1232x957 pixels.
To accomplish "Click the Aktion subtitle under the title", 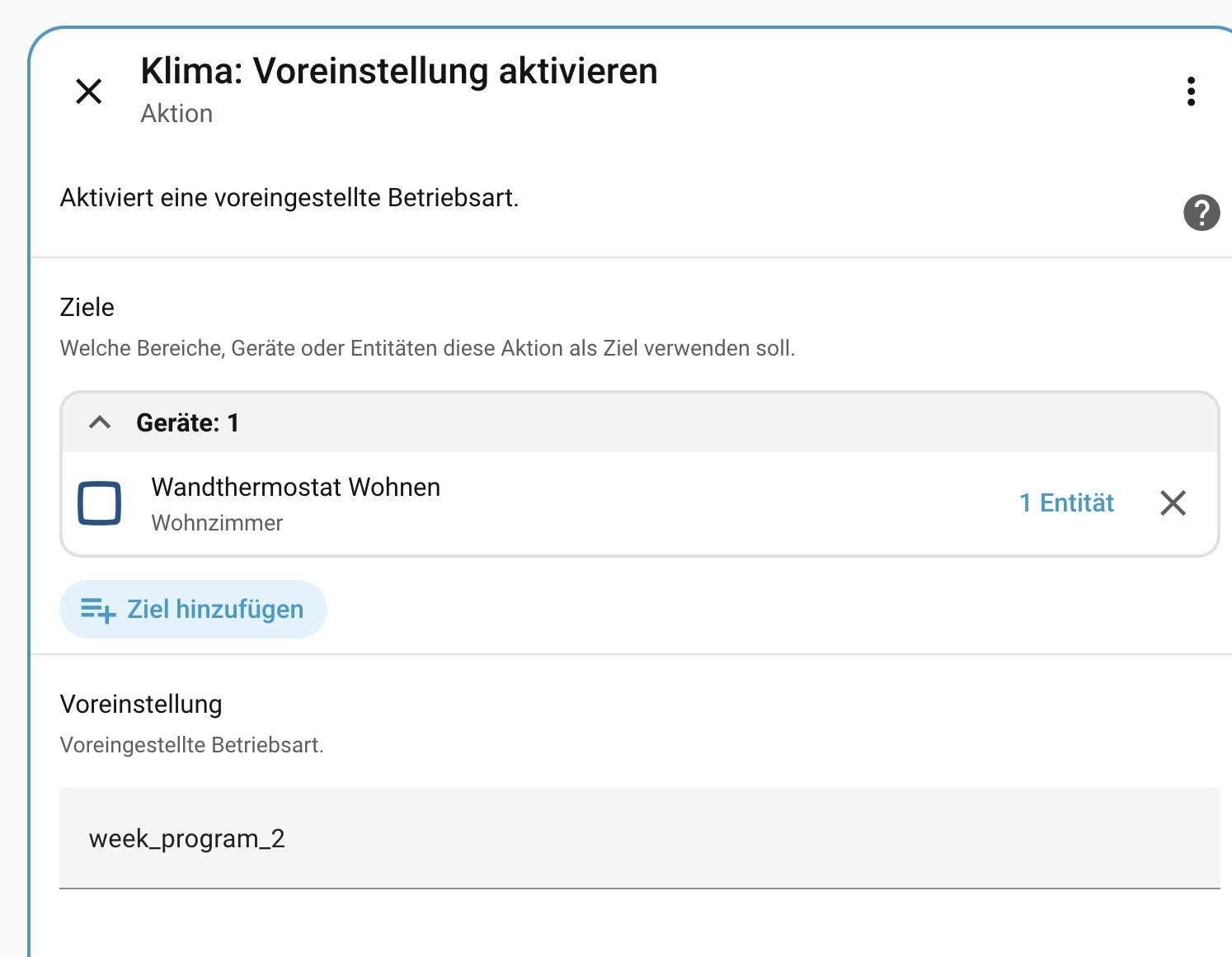I will click(x=176, y=114).
